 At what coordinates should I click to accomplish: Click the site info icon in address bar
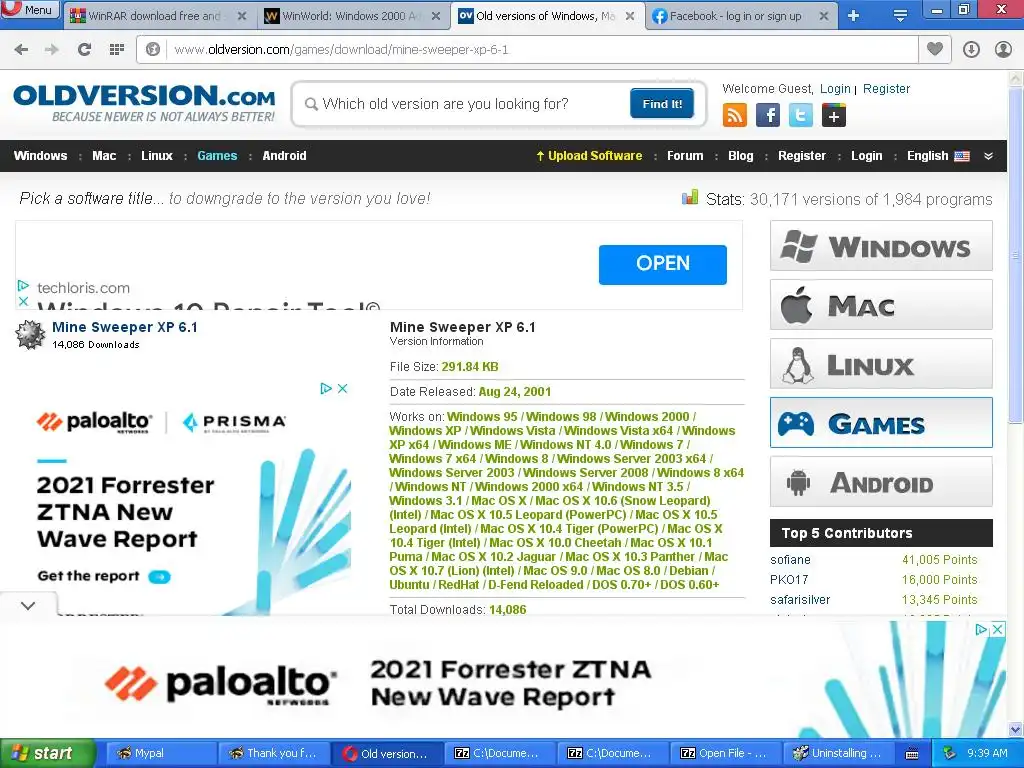(153, 50)
